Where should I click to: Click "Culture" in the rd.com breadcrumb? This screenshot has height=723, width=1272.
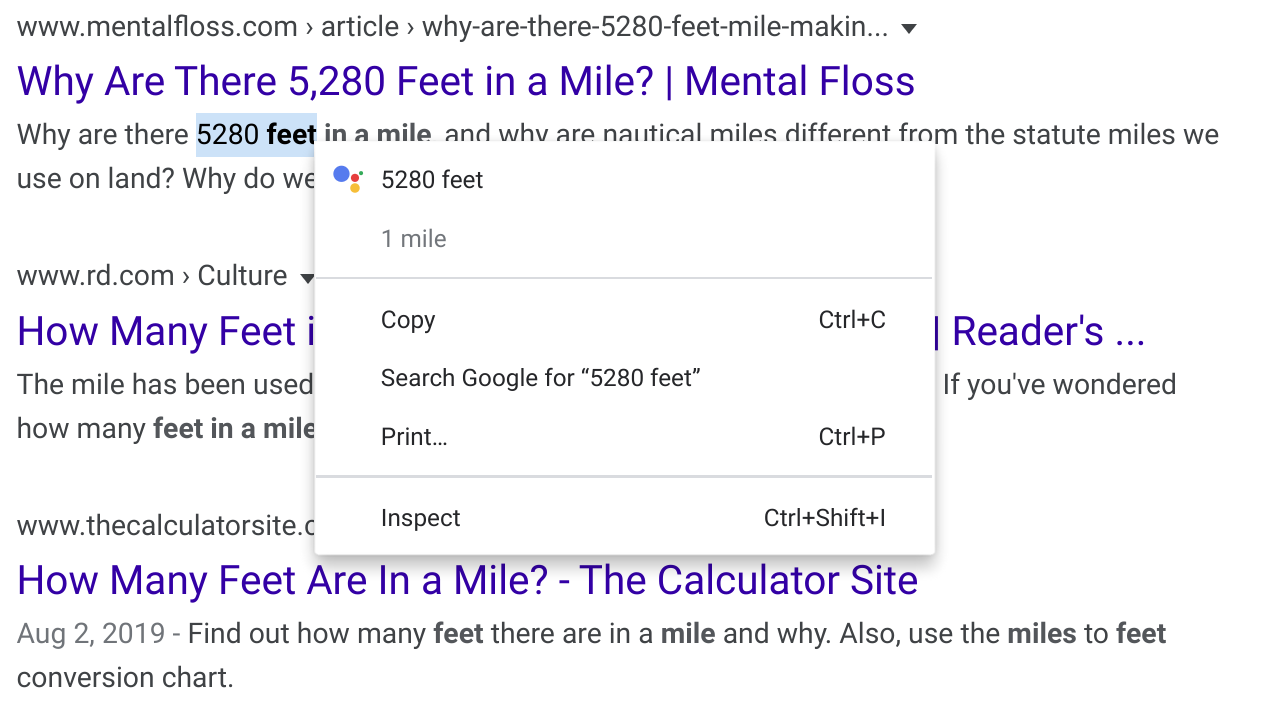242,276
